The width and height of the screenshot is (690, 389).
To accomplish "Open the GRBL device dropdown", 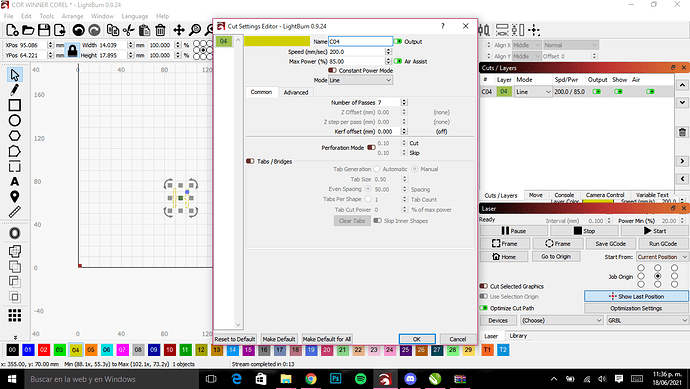I will tap(647, 320).
